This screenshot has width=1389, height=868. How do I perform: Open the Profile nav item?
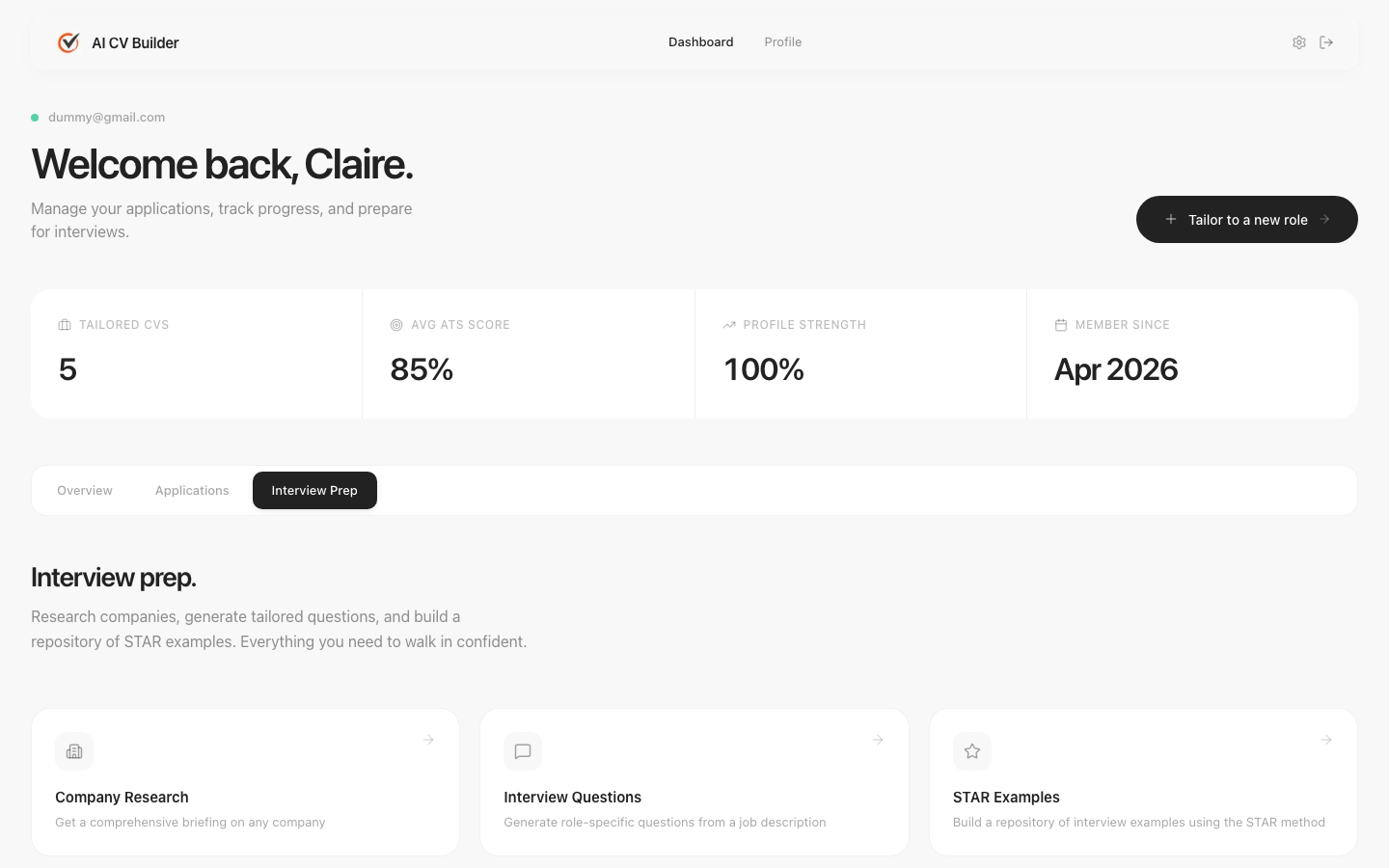pos(783,42)
